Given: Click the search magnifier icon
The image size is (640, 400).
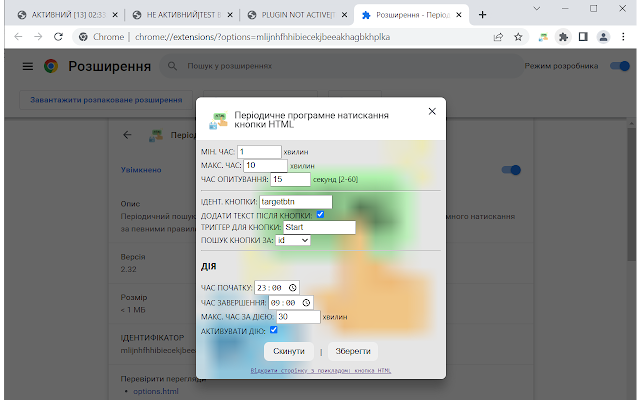Looking at the screenshot, I should [172, 66].
